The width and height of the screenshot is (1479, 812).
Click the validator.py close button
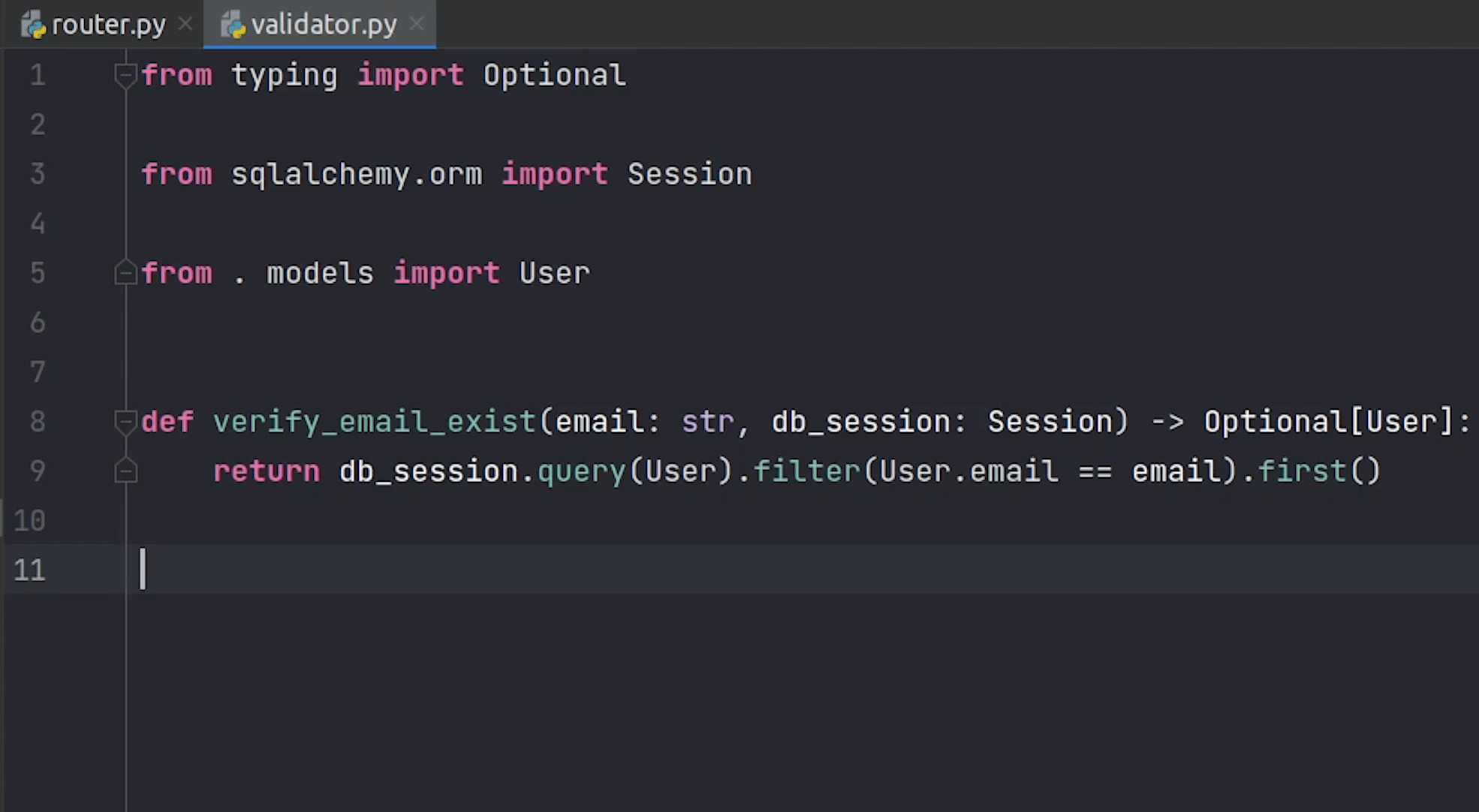pos(418,23)
